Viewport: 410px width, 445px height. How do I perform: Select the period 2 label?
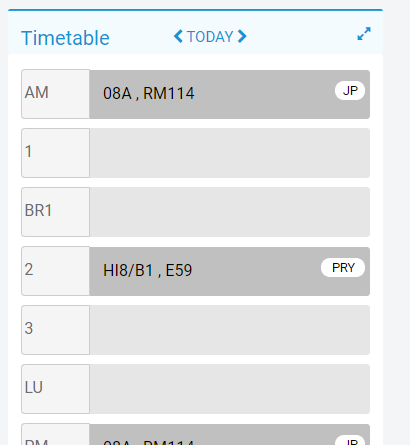tap(56, 271)
